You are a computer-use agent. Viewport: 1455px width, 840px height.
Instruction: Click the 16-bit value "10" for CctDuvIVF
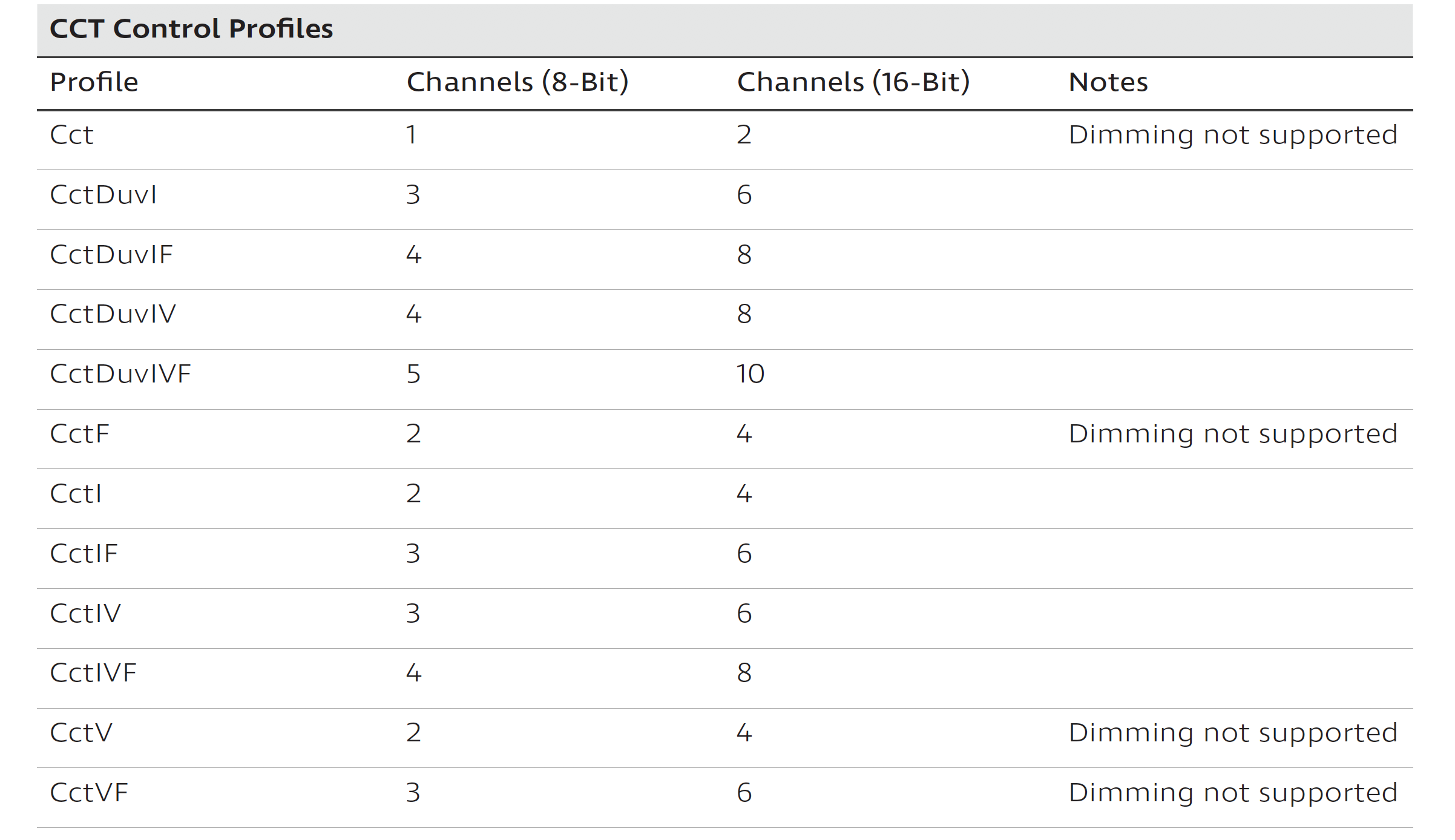tap(750, 374)
